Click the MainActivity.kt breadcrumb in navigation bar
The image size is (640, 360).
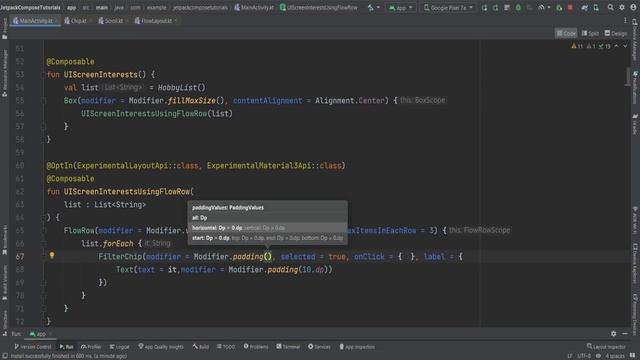point(254,7)
